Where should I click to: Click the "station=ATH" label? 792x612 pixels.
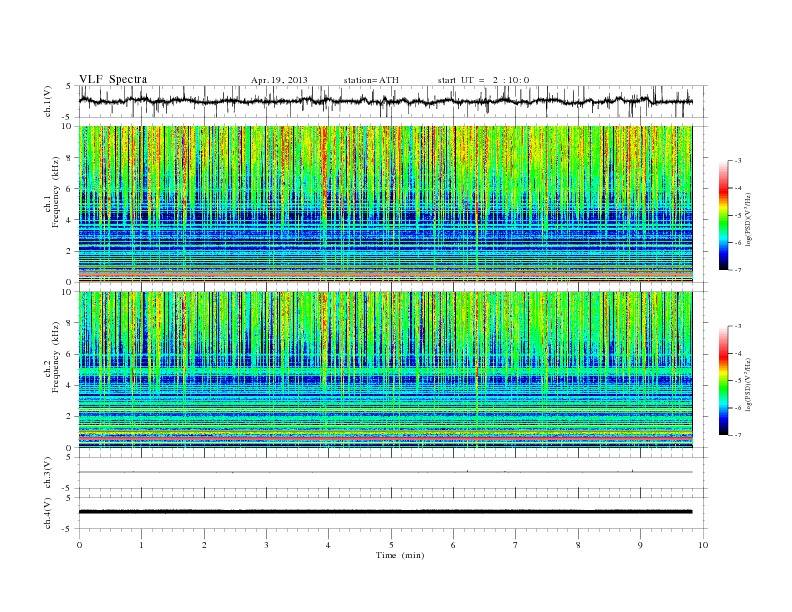click(371, 80)
